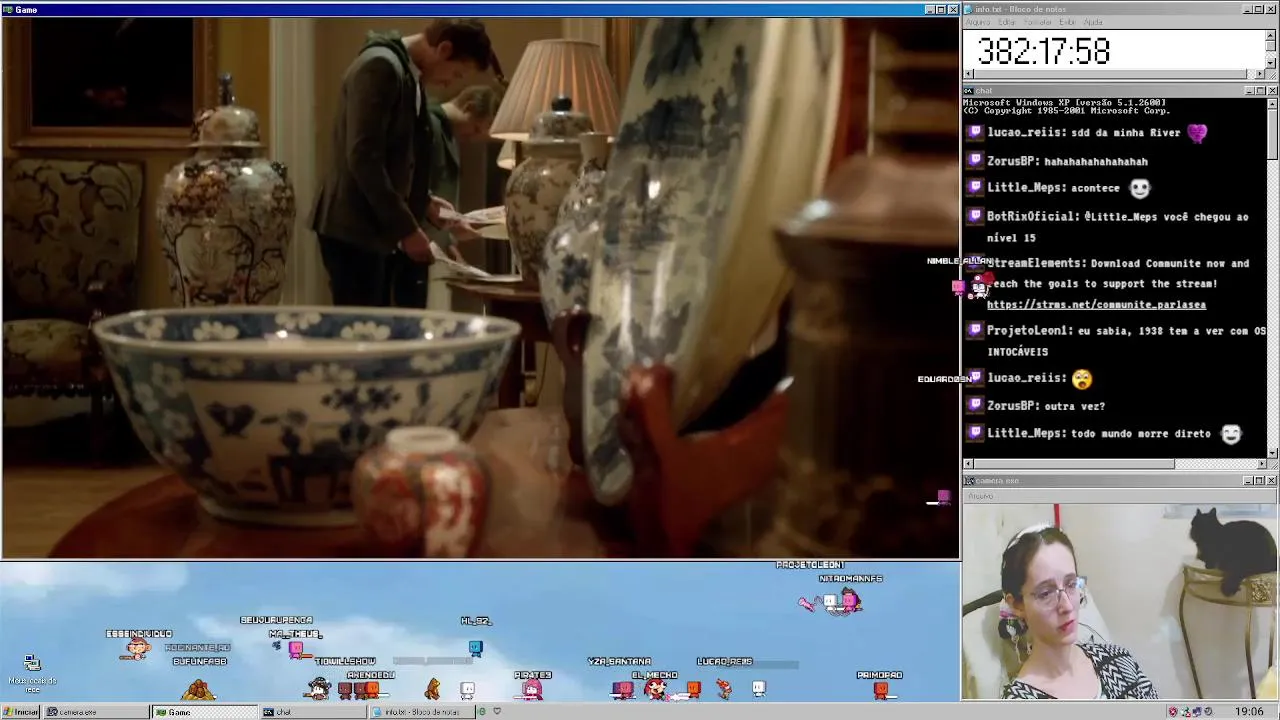Viewport: 1280px width, 720px height.
Task: Click the badge next to ZorusBP: outra vez?
Action: 975,405
